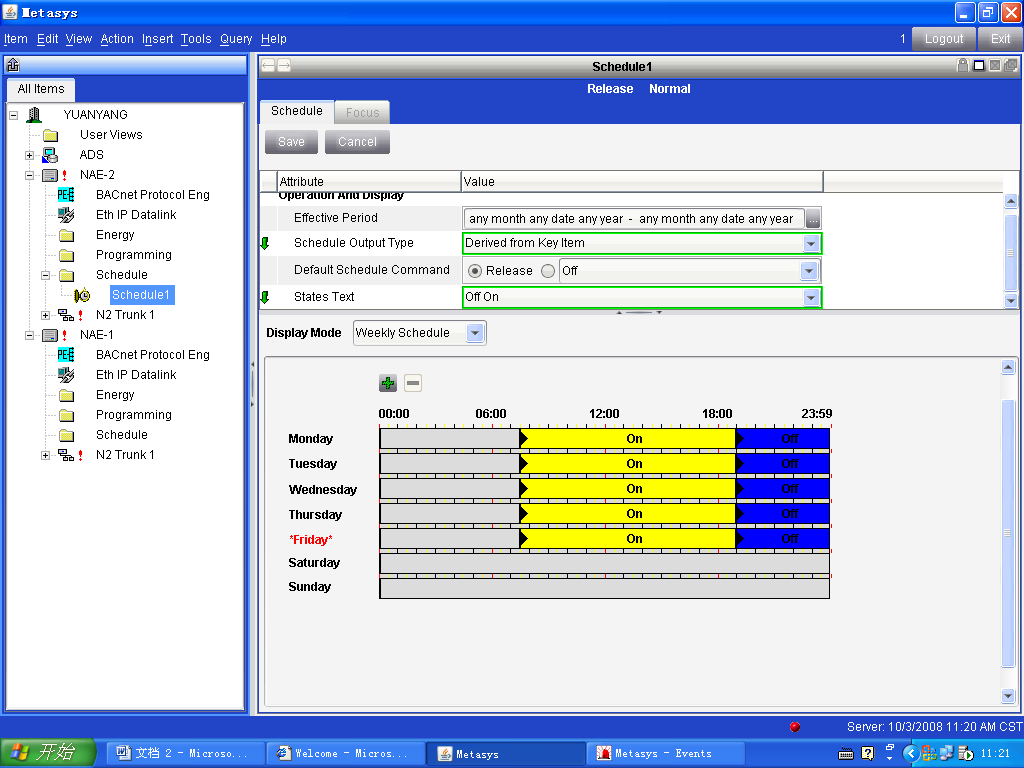This screenshot has width=1024, height=768.
Task: Select the Release radio button
Action: [x=475, y=271]
